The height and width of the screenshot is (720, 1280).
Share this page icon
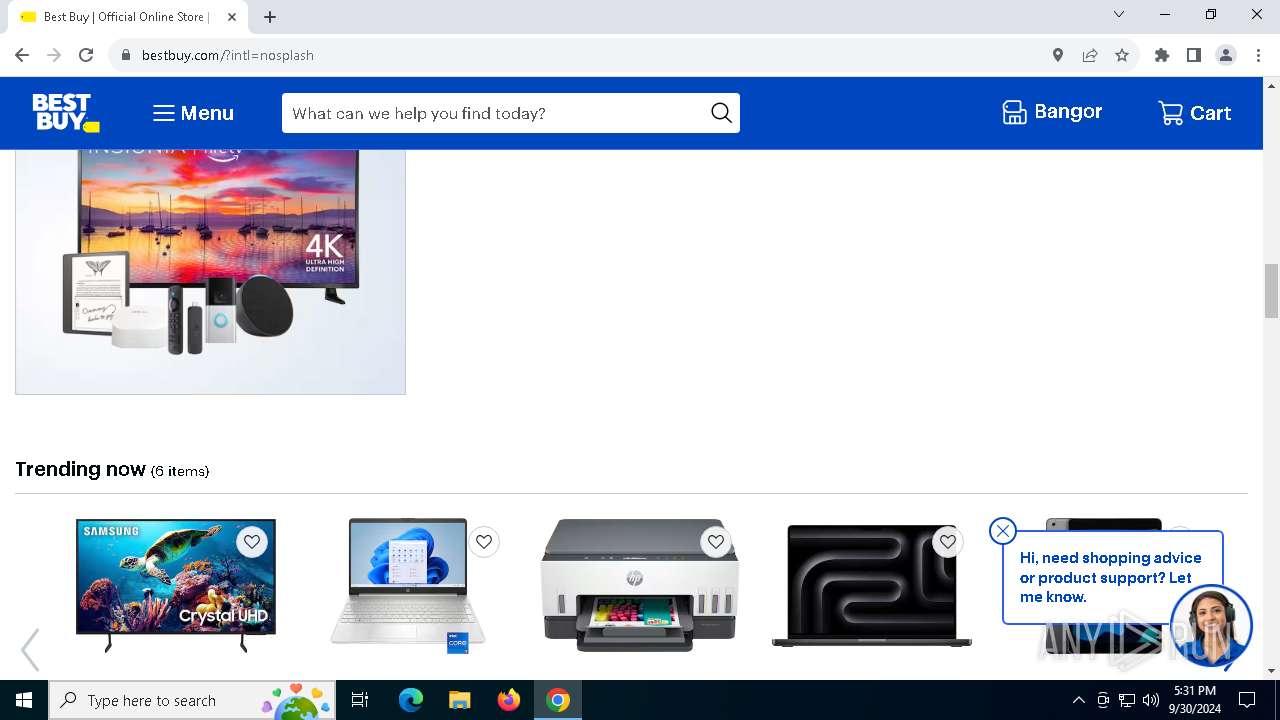1090,55
